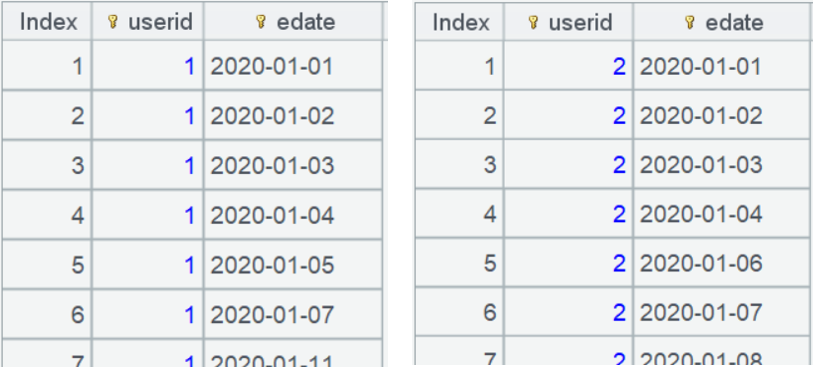
Task: Click right table edate column header
Action: coord(721,22)
